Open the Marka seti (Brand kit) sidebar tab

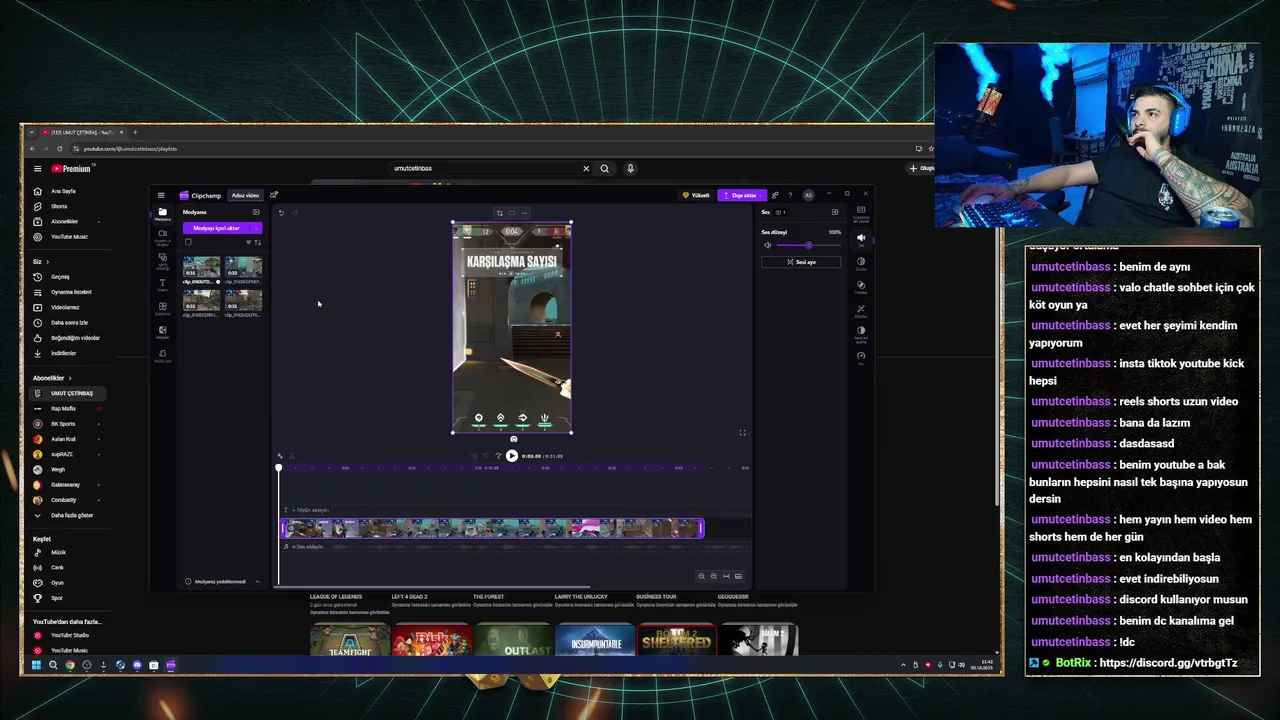[x=162, y=356]
